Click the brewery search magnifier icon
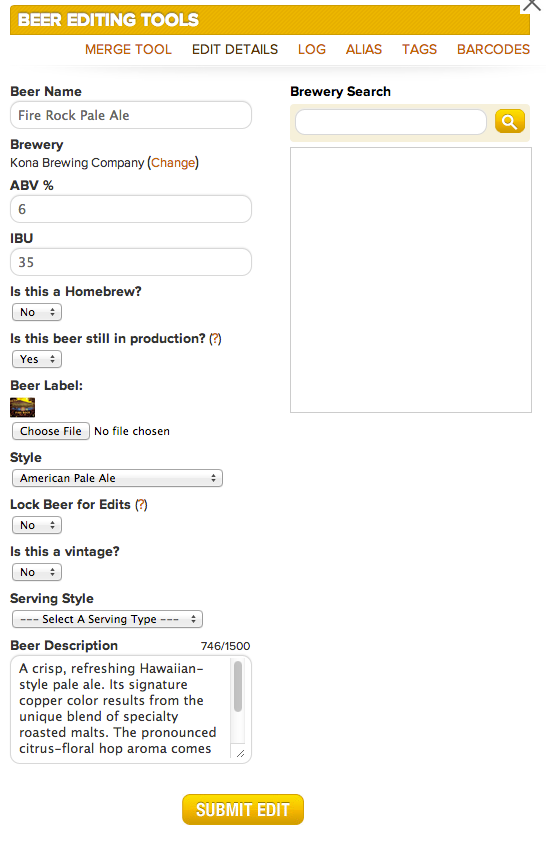546x846 pixels. pyautogui.click(x=509, y=121)
